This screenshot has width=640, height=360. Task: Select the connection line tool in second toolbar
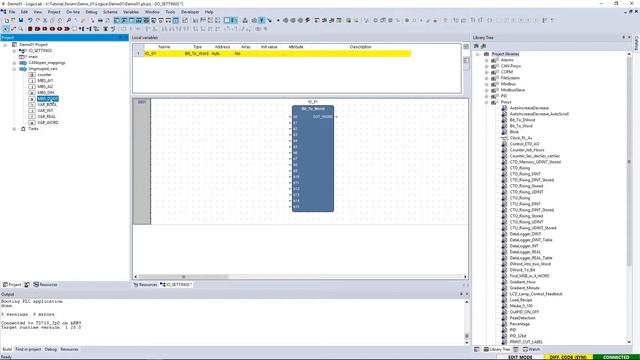point(13,29)
